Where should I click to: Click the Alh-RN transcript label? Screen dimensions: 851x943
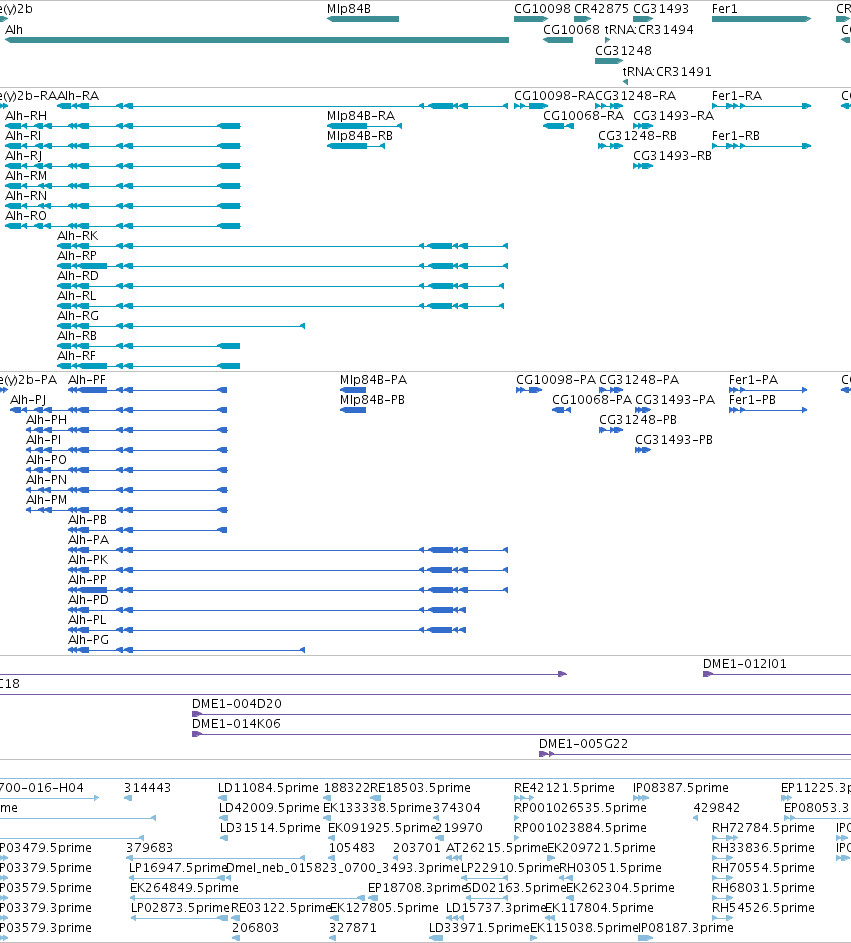(26, 195)
